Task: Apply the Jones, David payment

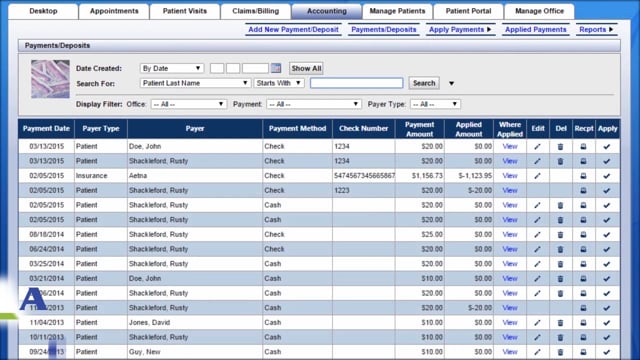Action: point(607,323)
